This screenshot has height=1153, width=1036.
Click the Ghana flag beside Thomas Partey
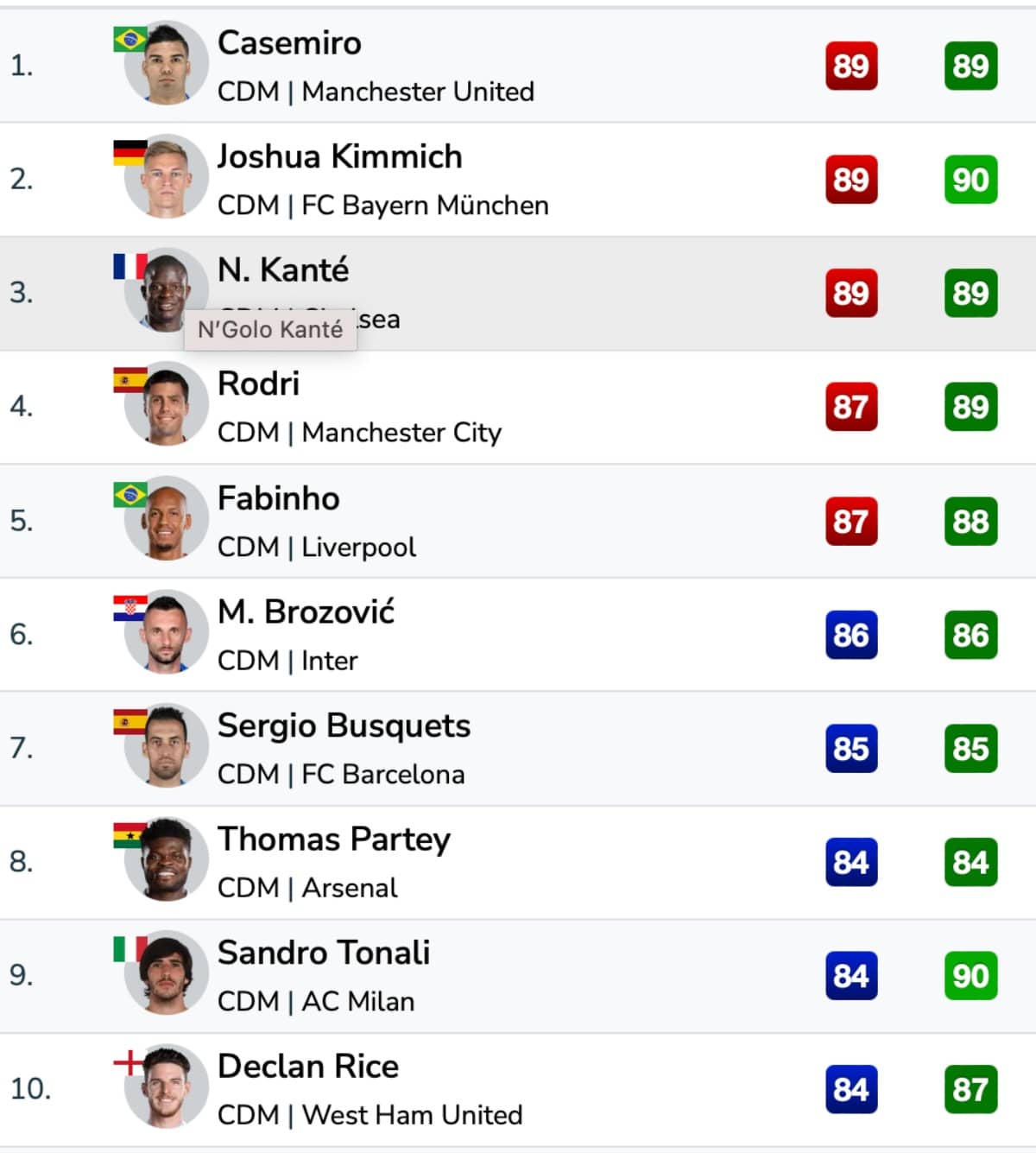(x=130, y=836)
